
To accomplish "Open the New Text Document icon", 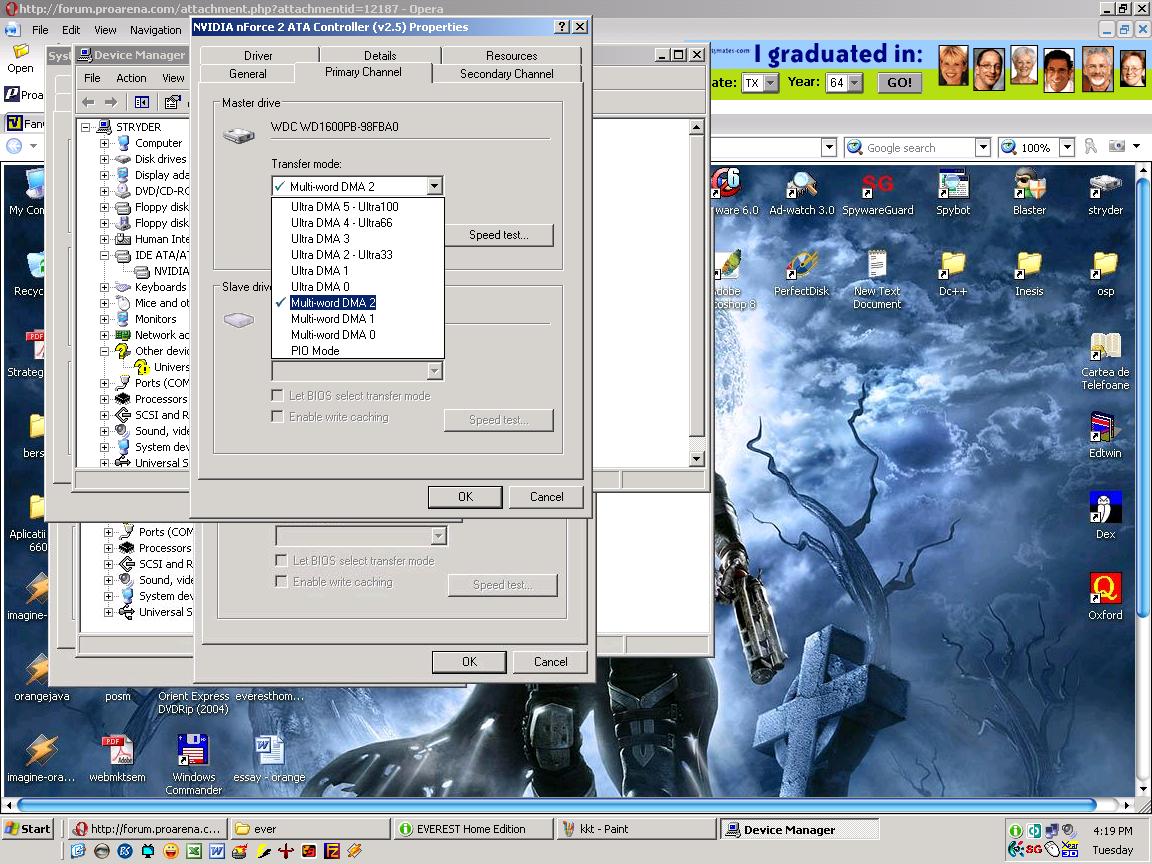I will pyautogui.click(x=876, y=279).
